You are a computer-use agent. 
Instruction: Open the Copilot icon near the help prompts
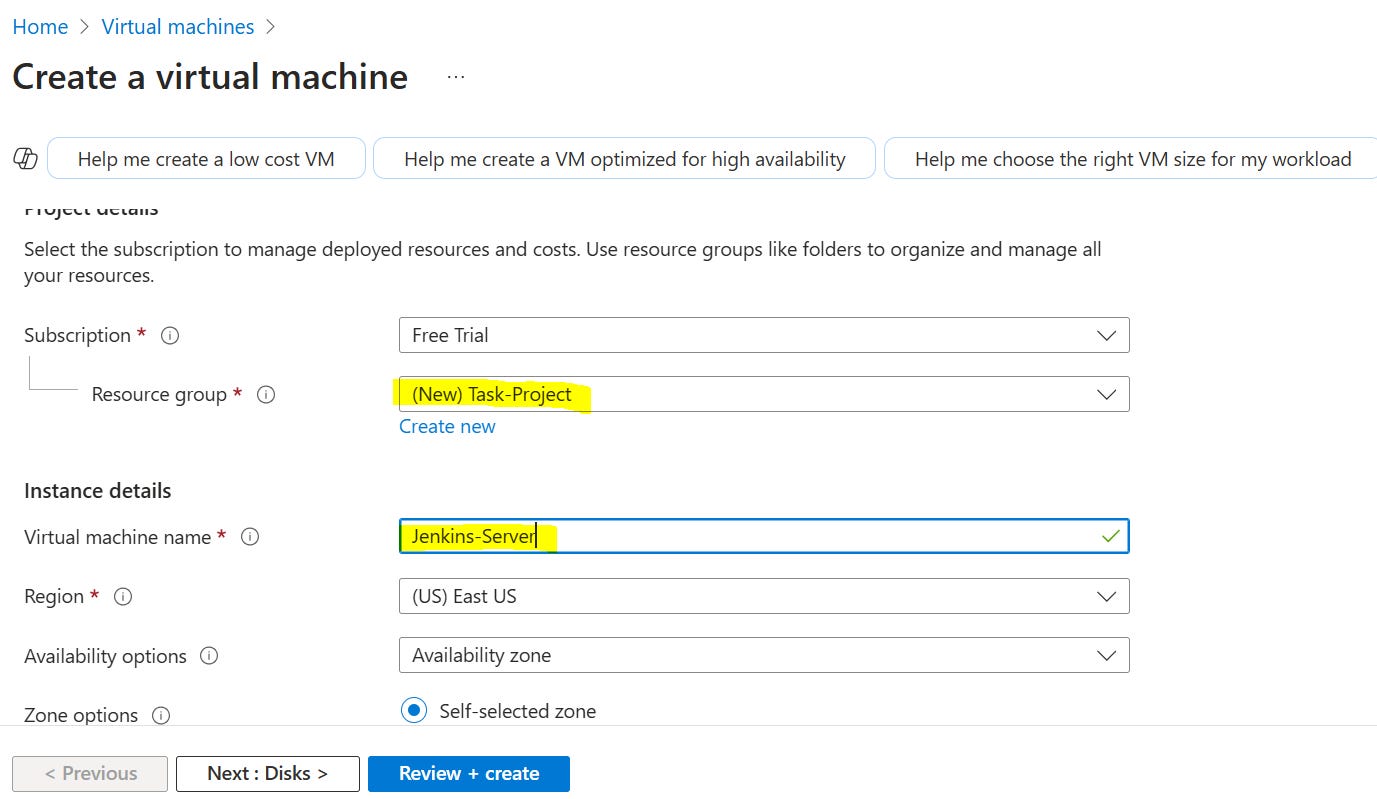tap(25, 157)
